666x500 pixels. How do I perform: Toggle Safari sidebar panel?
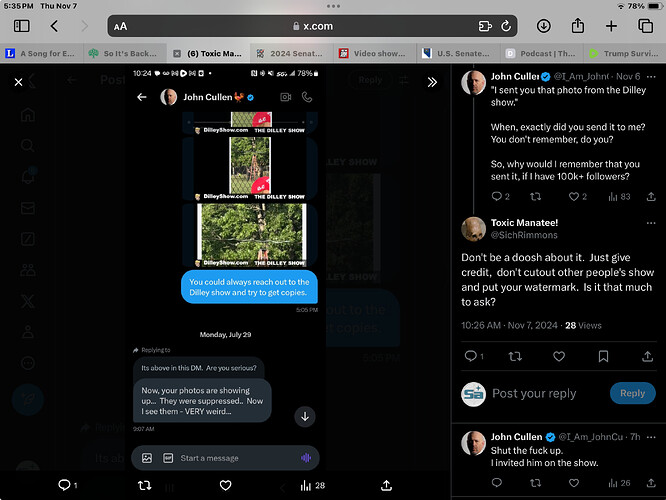[x=22, y=26]
